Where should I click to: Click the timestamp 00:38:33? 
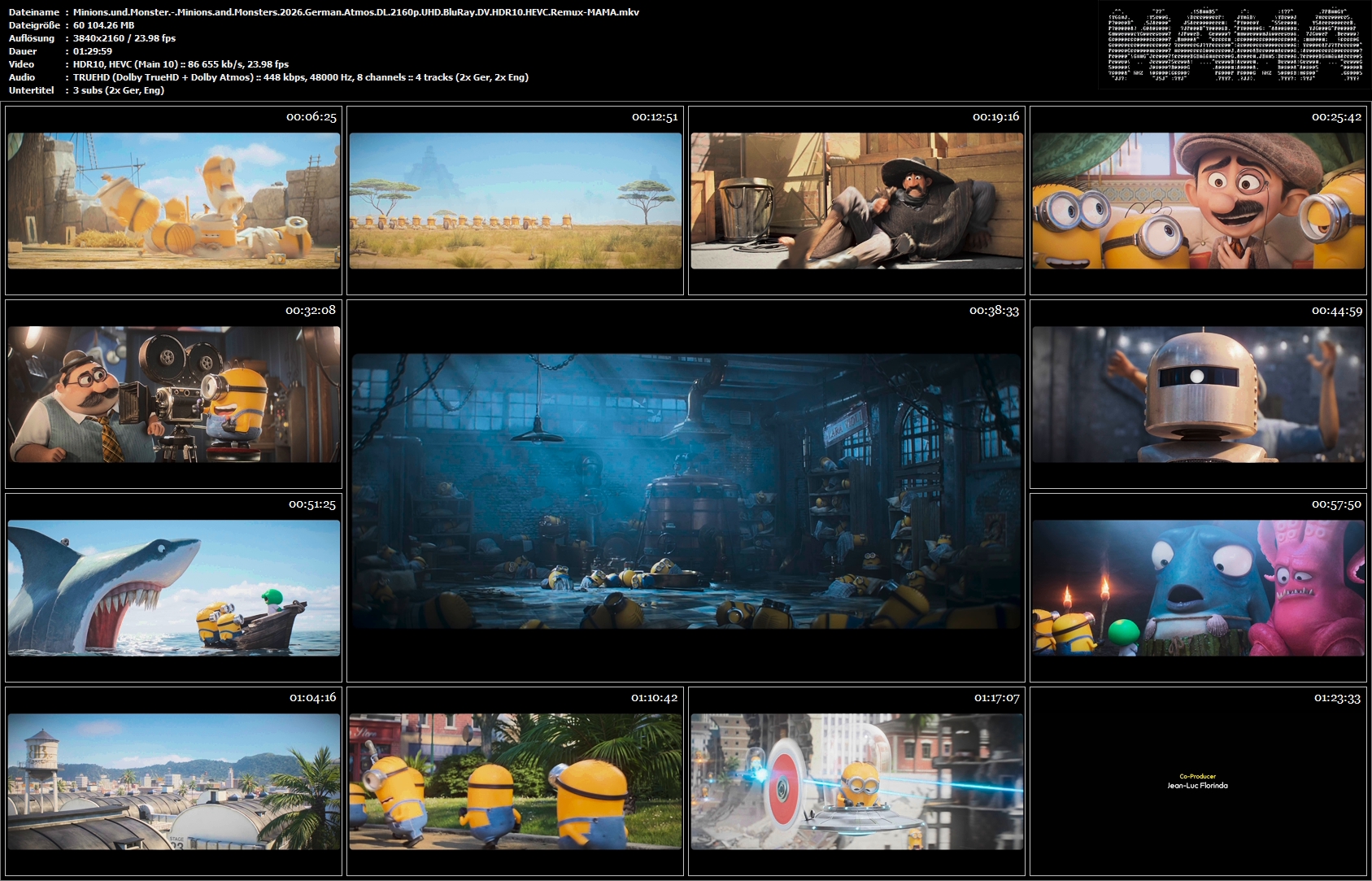[994, 311]
